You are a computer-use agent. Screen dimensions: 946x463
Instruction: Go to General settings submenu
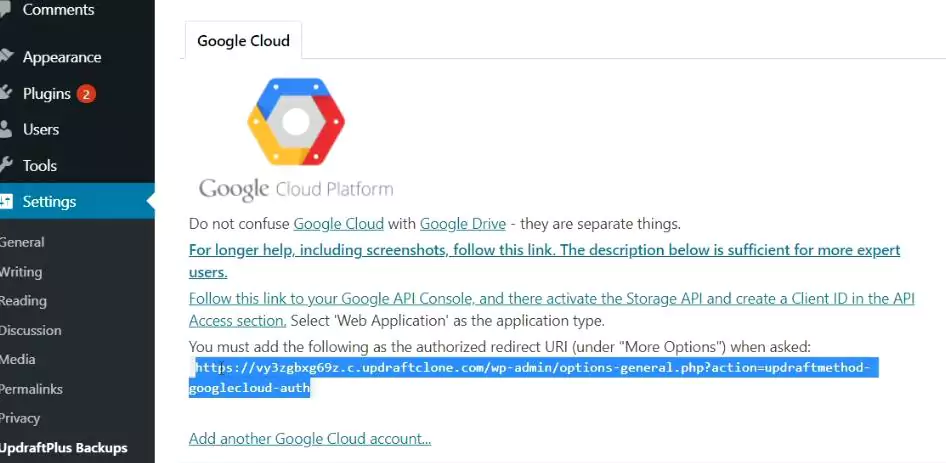[x=22, y=242]
